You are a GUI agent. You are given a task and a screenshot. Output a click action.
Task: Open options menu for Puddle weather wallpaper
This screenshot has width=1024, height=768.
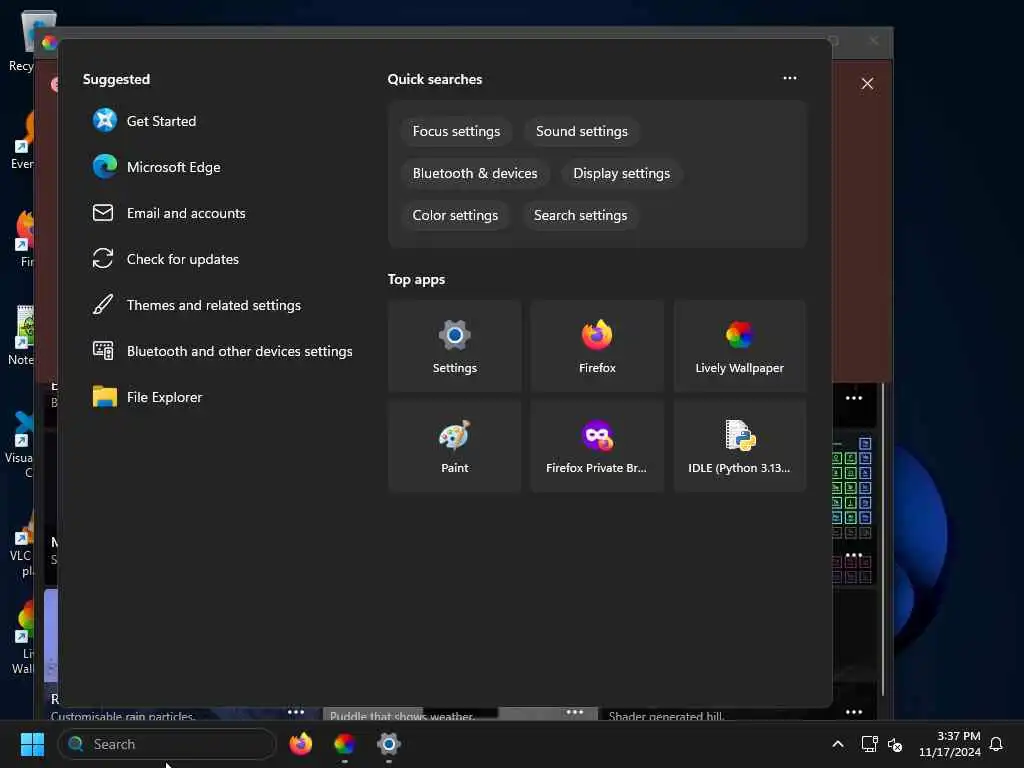(575, 712)
